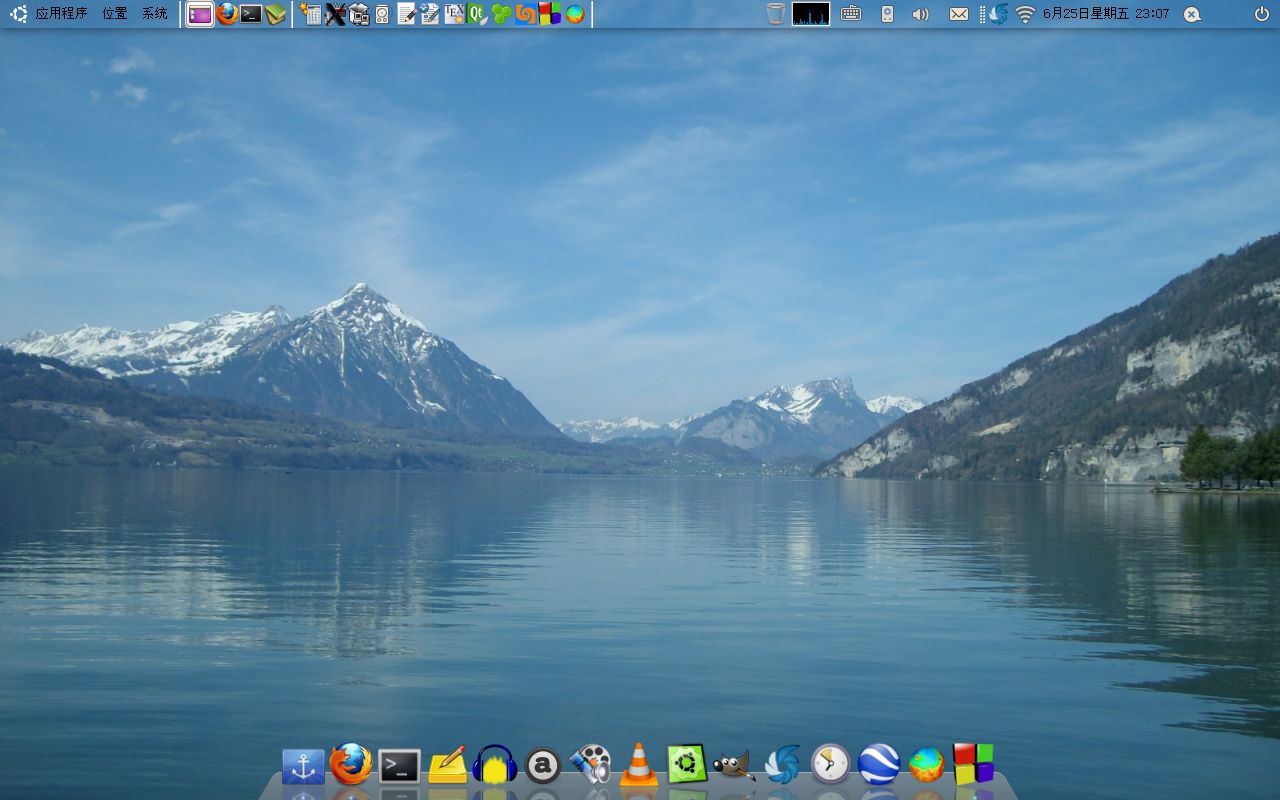Launch GIMP from the dock
The height and width of the screenshot is (800, 1280).
pos(734,766)
